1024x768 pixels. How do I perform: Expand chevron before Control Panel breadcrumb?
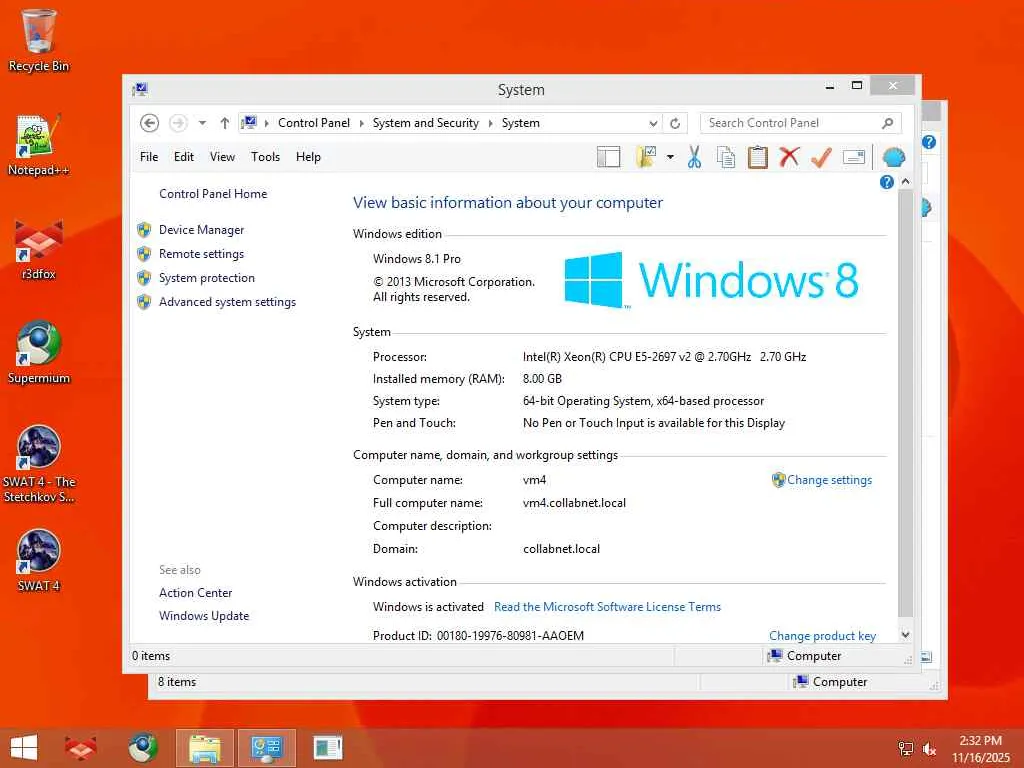click(266, 123)
